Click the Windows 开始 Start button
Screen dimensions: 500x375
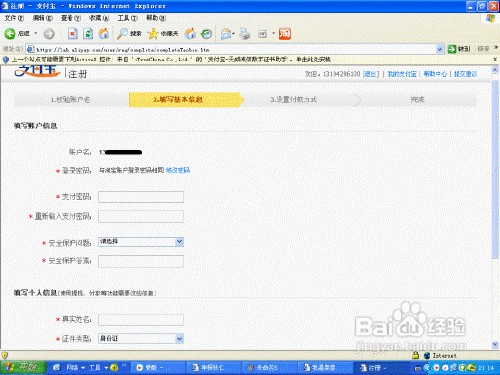23,367
